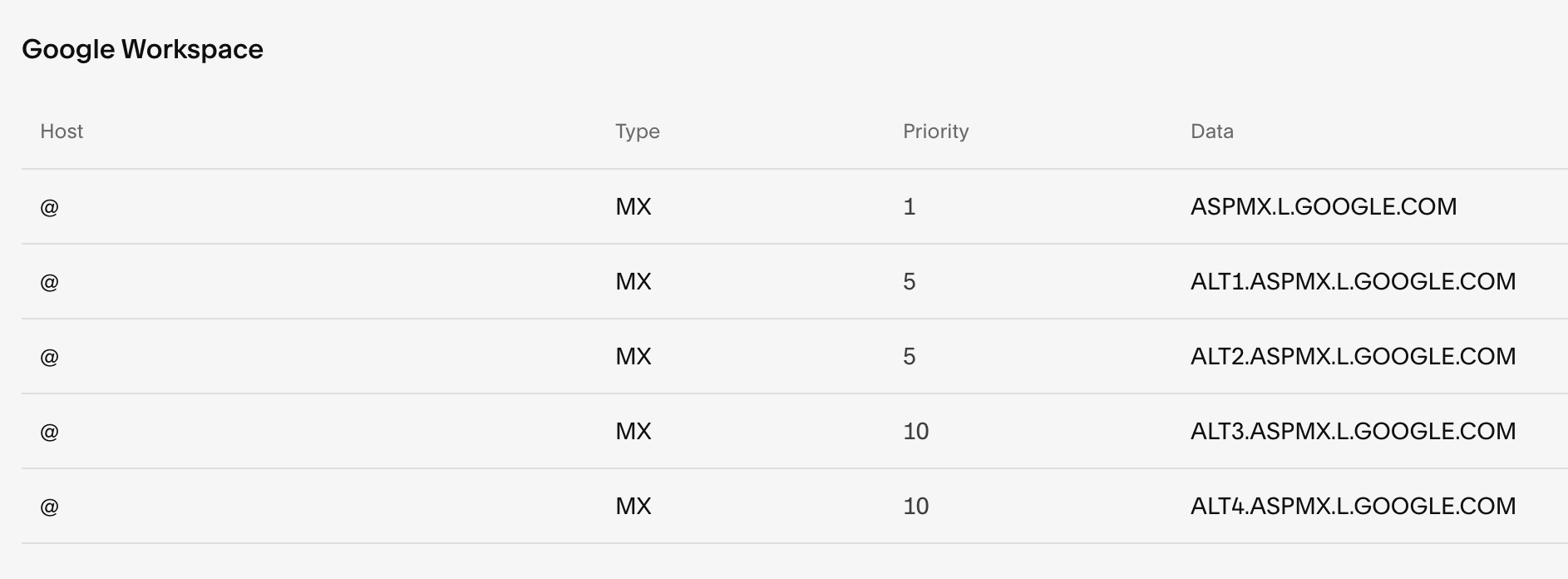This screenshot has height=579, width=1568.
Task: Select the ALT2.ASPMX.L.GOOGLE.COM data value
Action: click(1353, 357)
